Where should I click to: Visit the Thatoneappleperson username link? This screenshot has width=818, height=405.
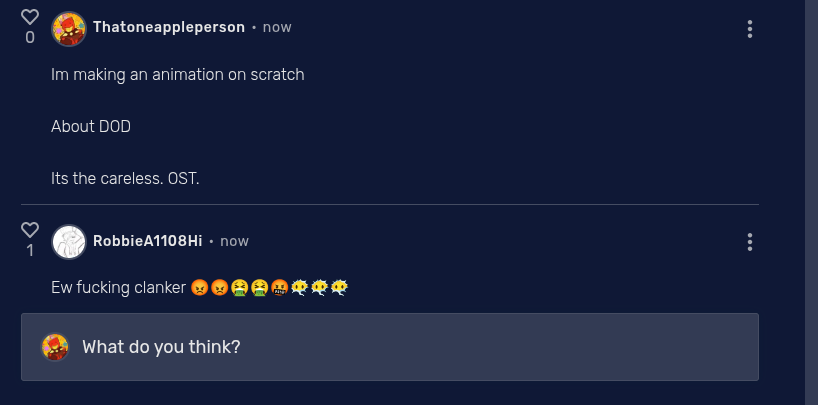(169, 27)
